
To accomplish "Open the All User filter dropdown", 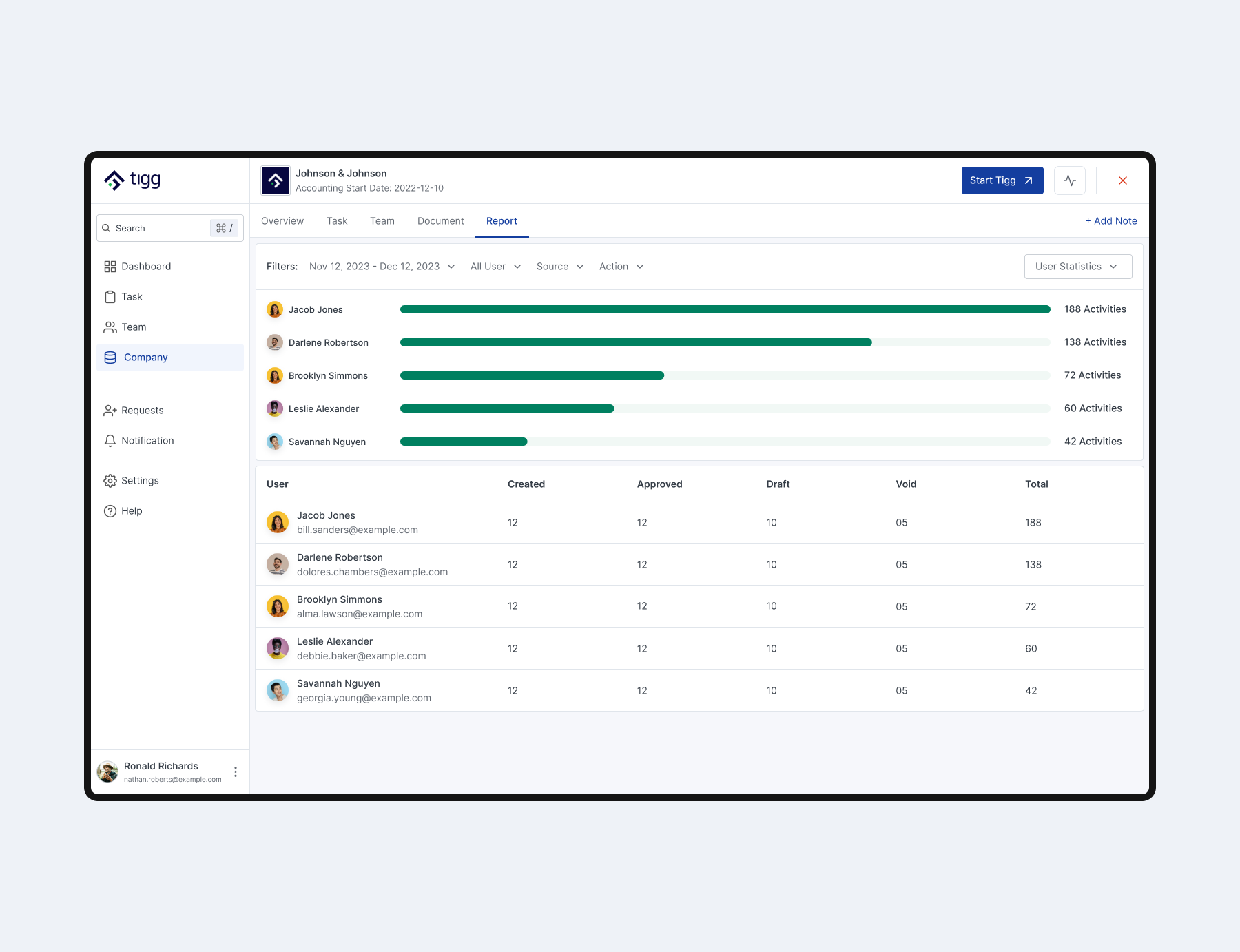I will tap(496, 267).
